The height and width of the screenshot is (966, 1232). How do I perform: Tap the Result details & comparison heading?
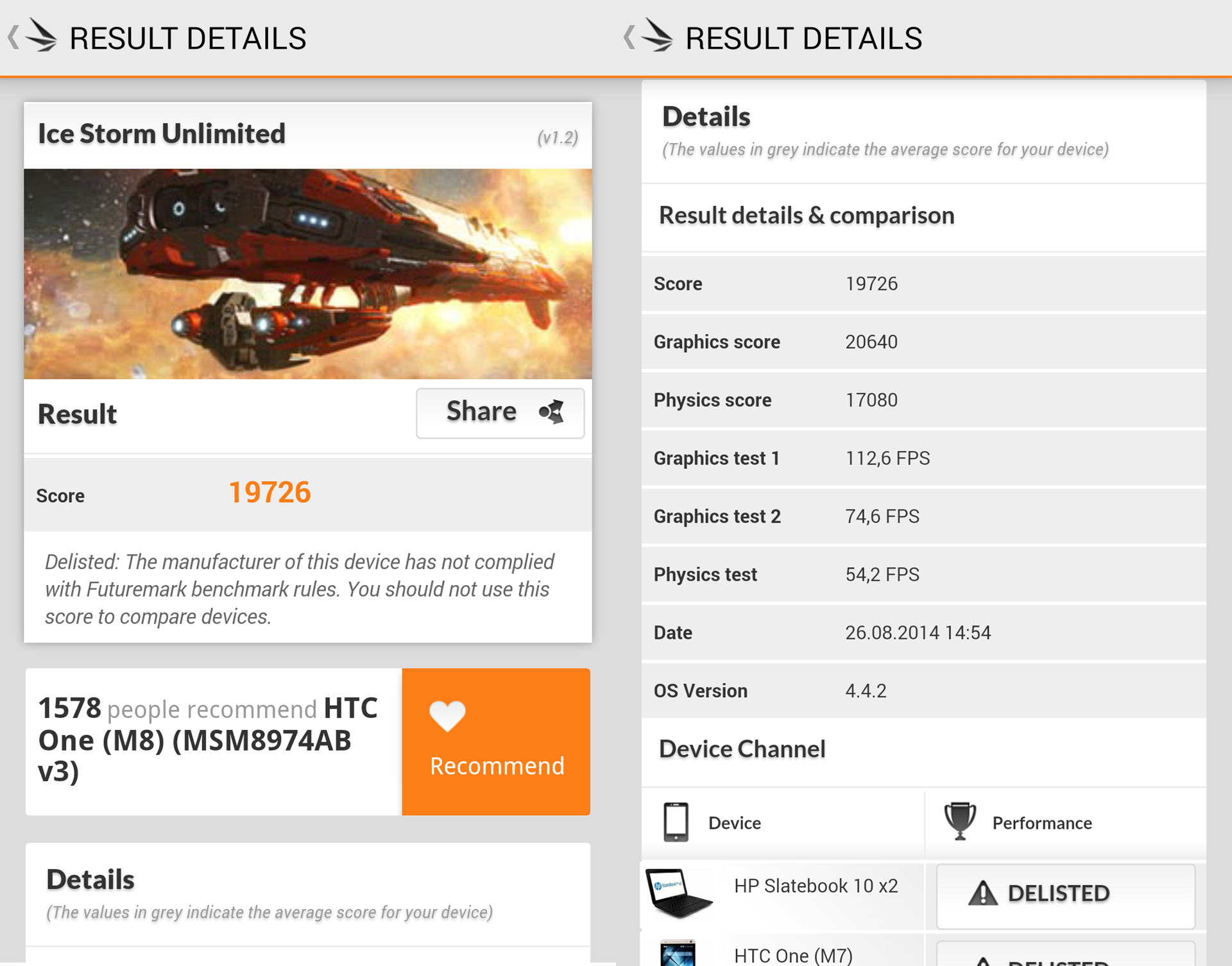tap(807, 216)
